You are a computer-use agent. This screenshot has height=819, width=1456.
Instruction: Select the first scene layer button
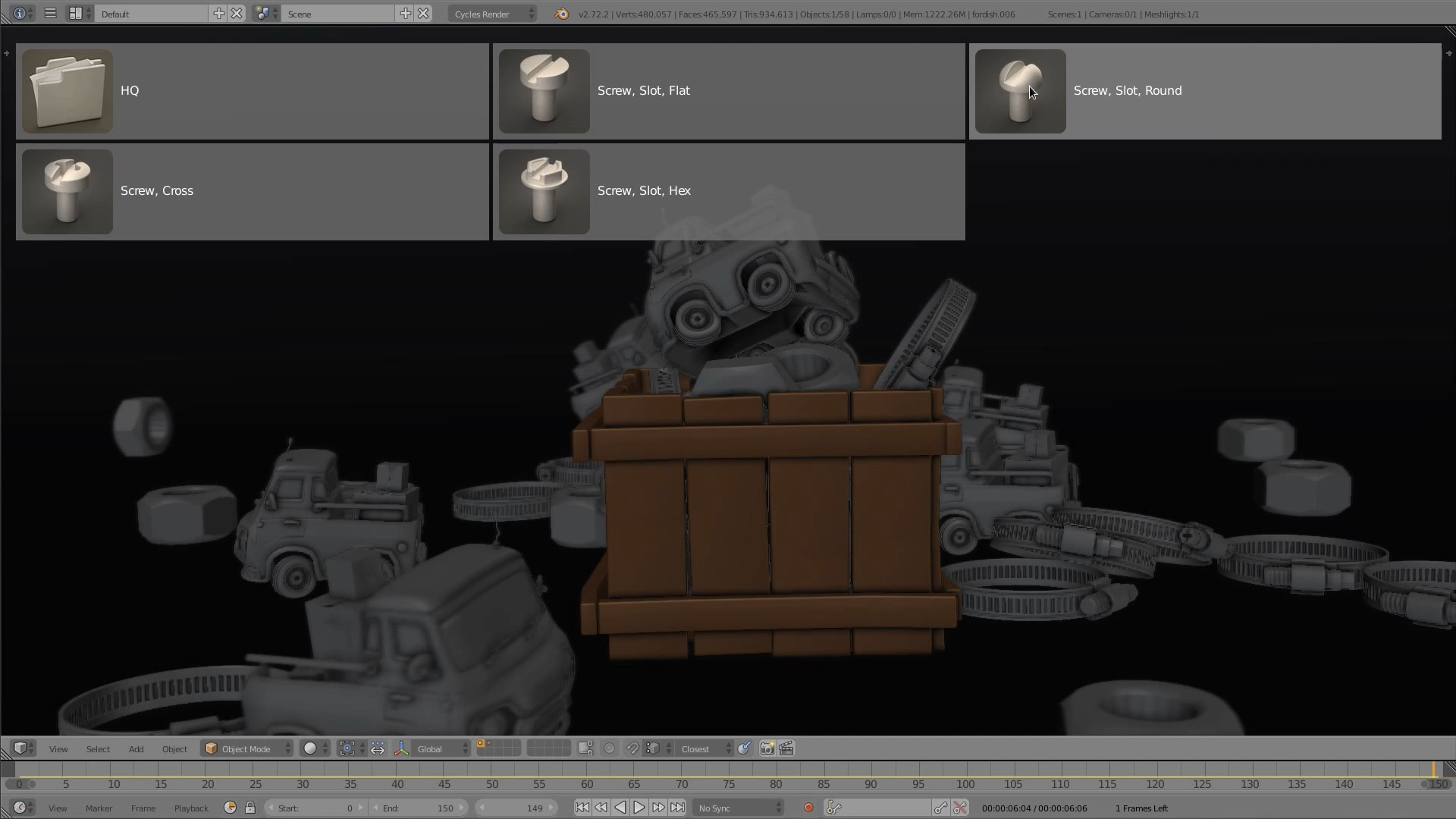tap(481, 745)
